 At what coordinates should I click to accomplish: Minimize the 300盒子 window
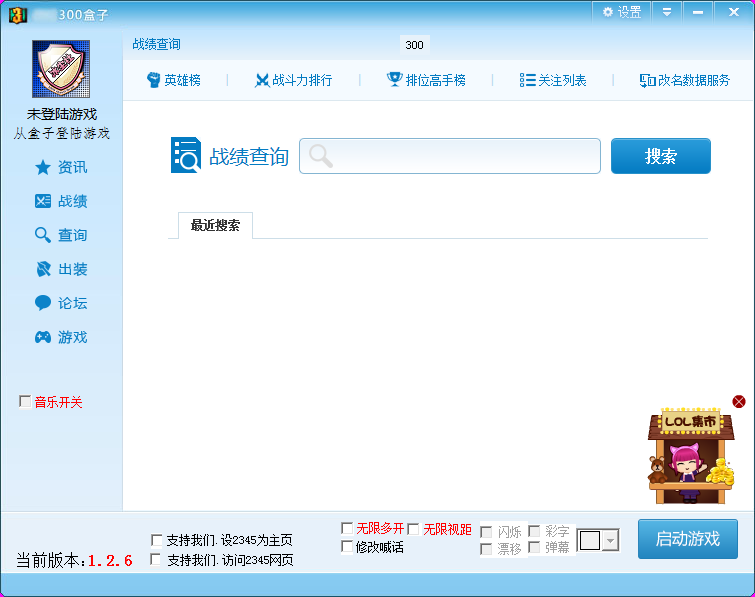[x=698, y=12]
